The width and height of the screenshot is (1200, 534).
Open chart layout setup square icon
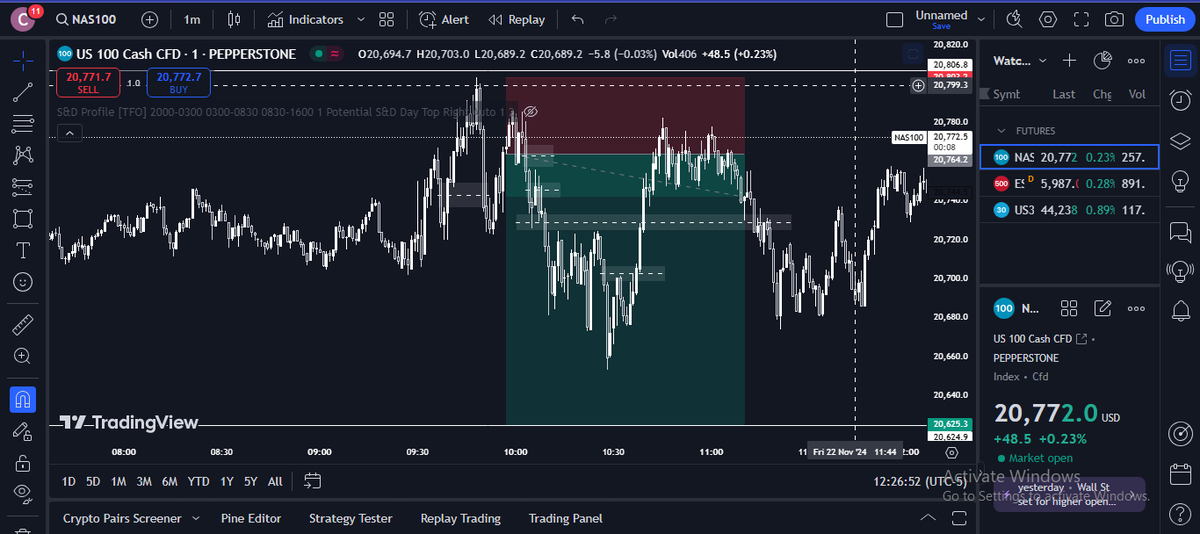(x=894, y=20)
